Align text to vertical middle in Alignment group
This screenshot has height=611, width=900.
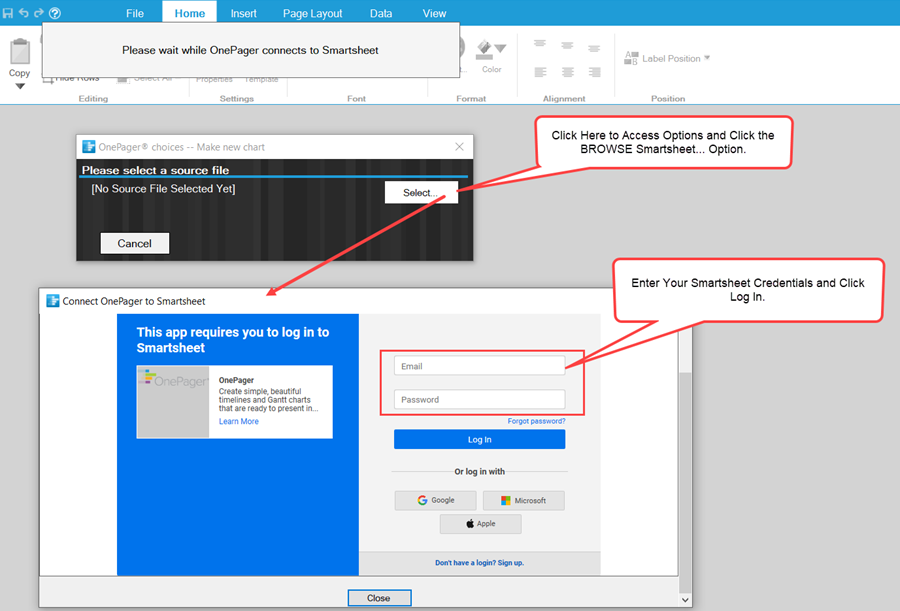[x=567, y=45]
